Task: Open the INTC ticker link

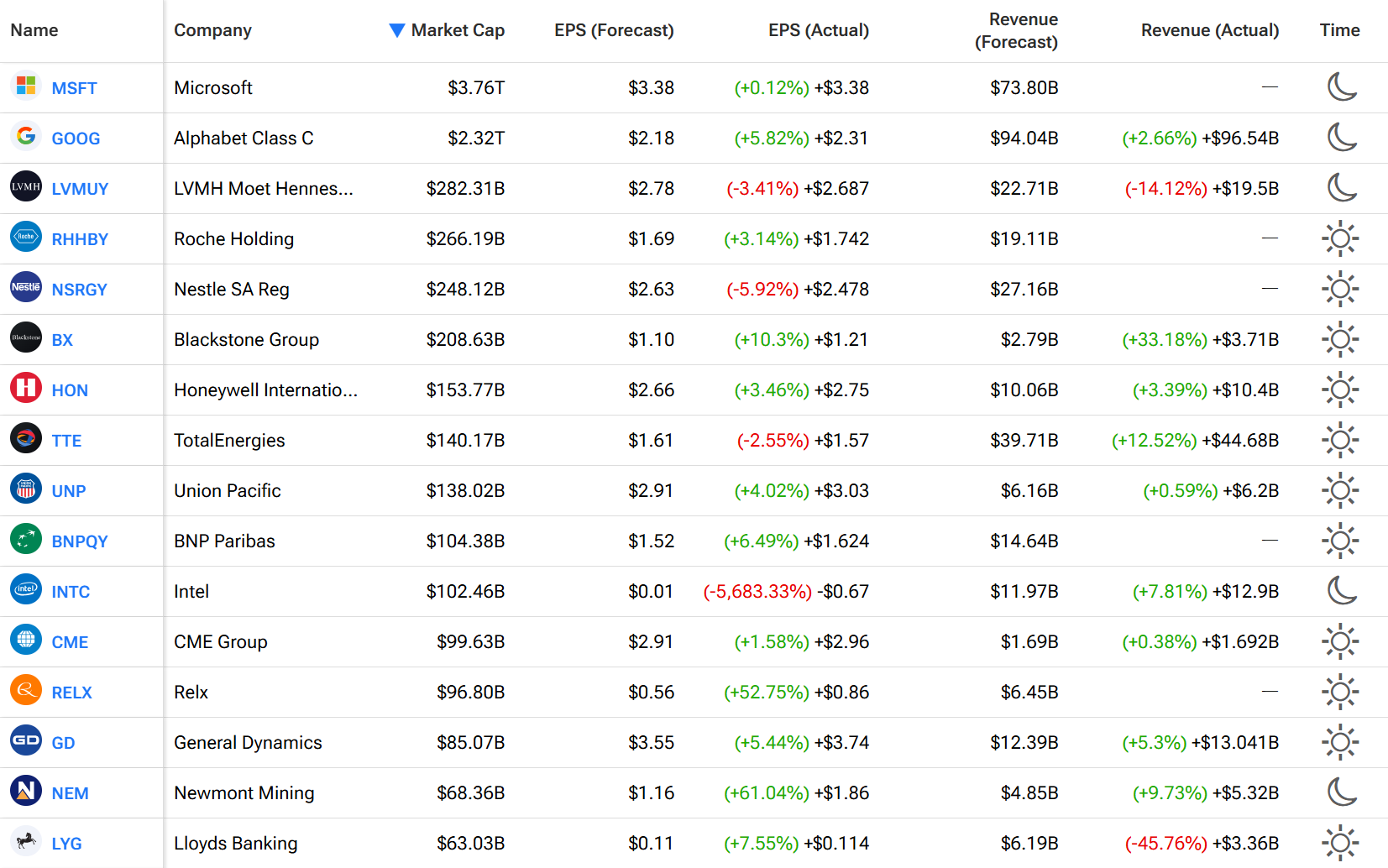Action: pos(71,592)
